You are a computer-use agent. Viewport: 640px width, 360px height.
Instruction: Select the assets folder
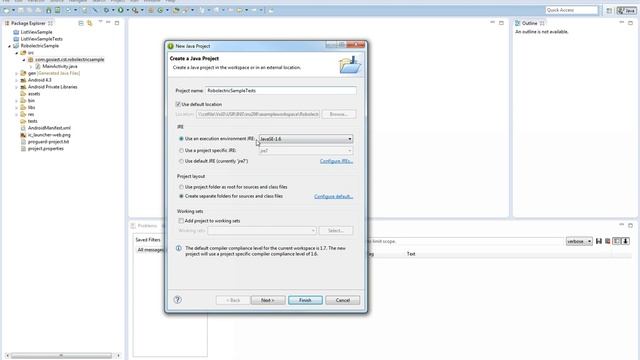[x=34, y=94]
